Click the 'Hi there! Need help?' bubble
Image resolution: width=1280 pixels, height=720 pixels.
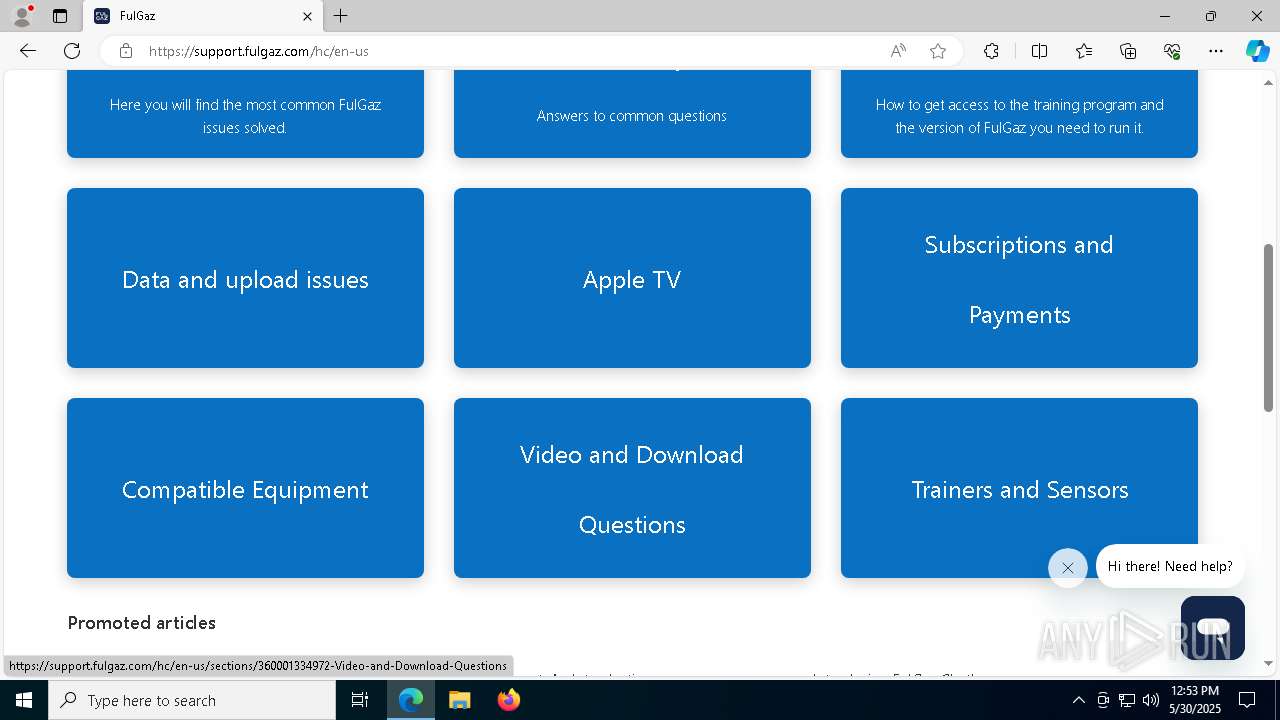tap(1170, 566)
